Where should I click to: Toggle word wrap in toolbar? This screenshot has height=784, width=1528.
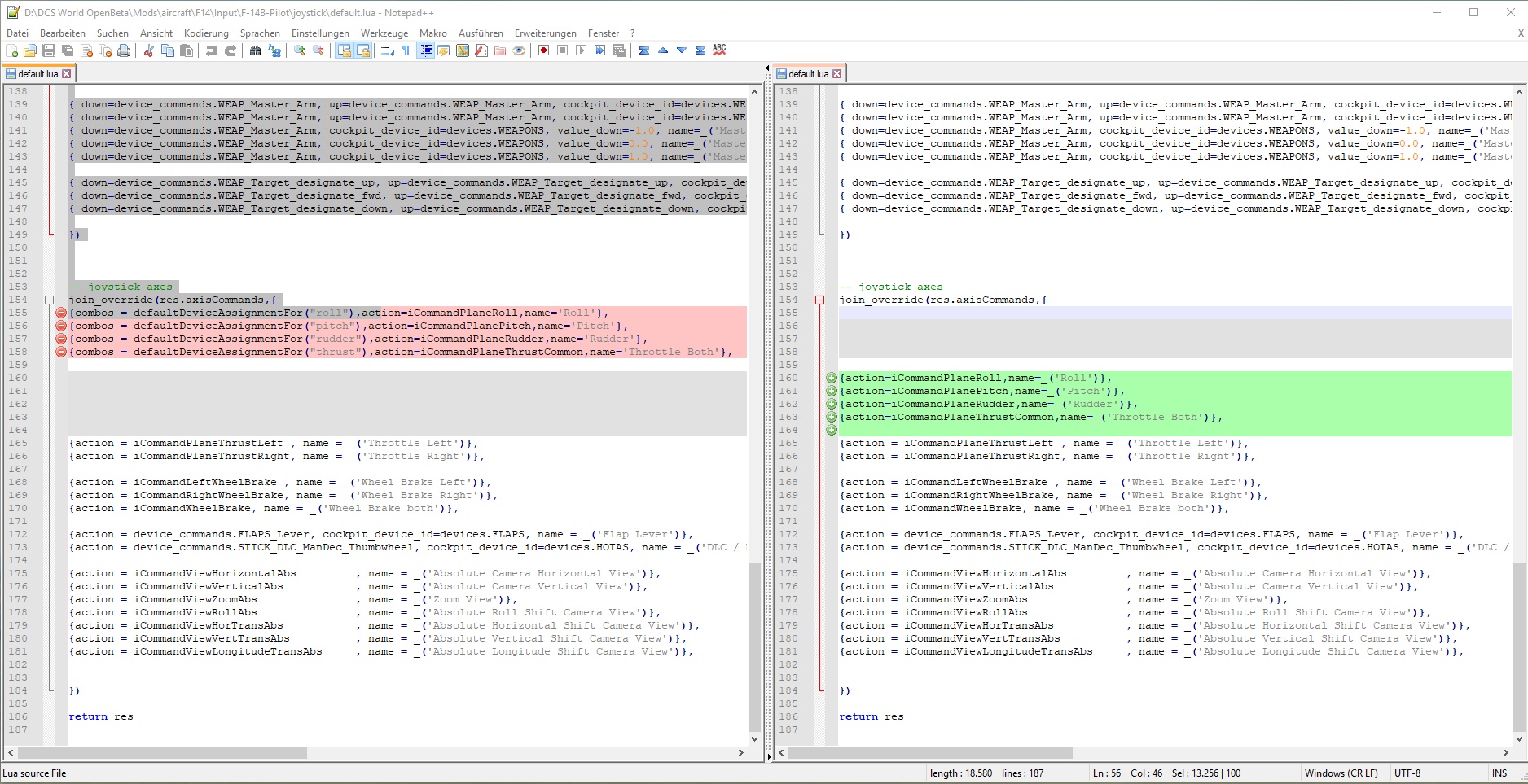pyautogui.click(x=388, y=50)
